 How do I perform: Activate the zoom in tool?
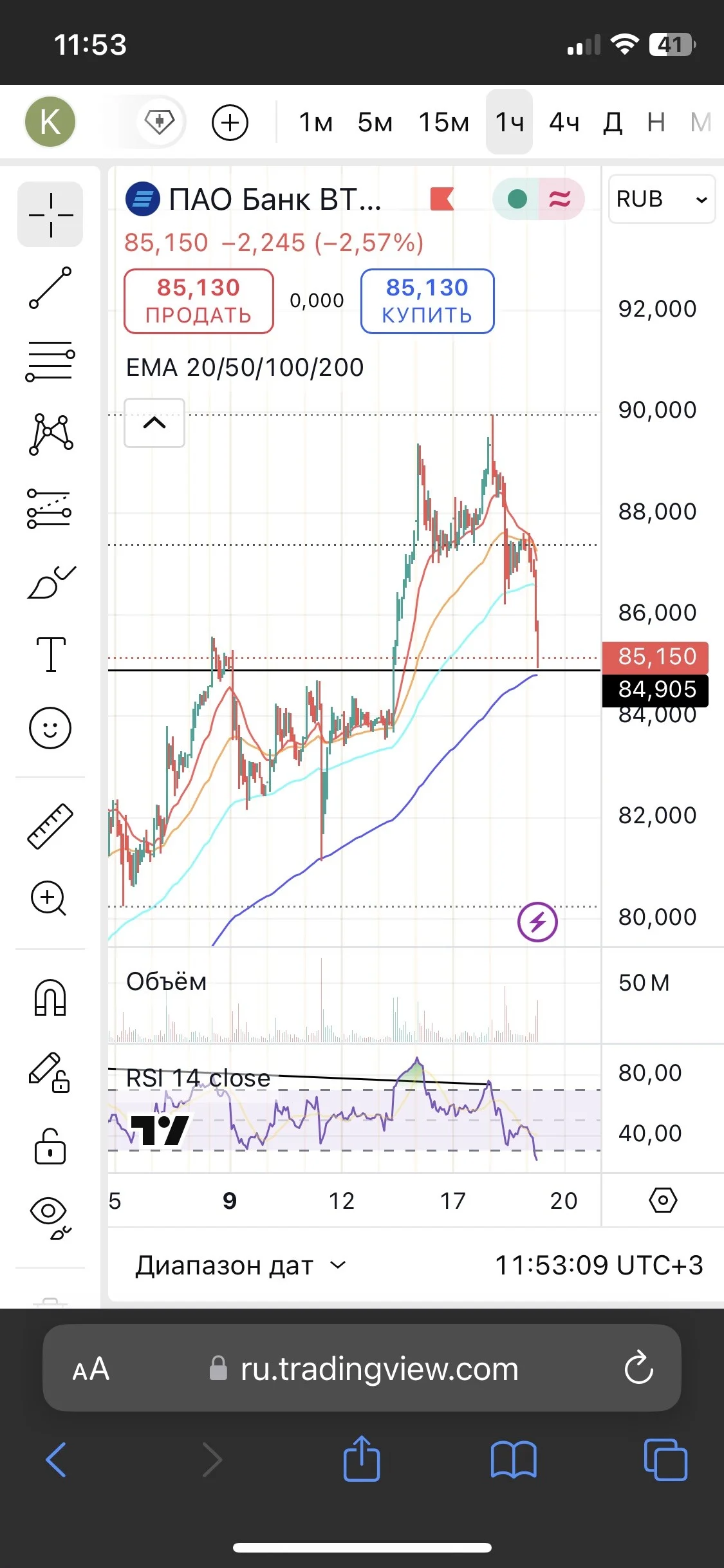[x=49, y=898]
